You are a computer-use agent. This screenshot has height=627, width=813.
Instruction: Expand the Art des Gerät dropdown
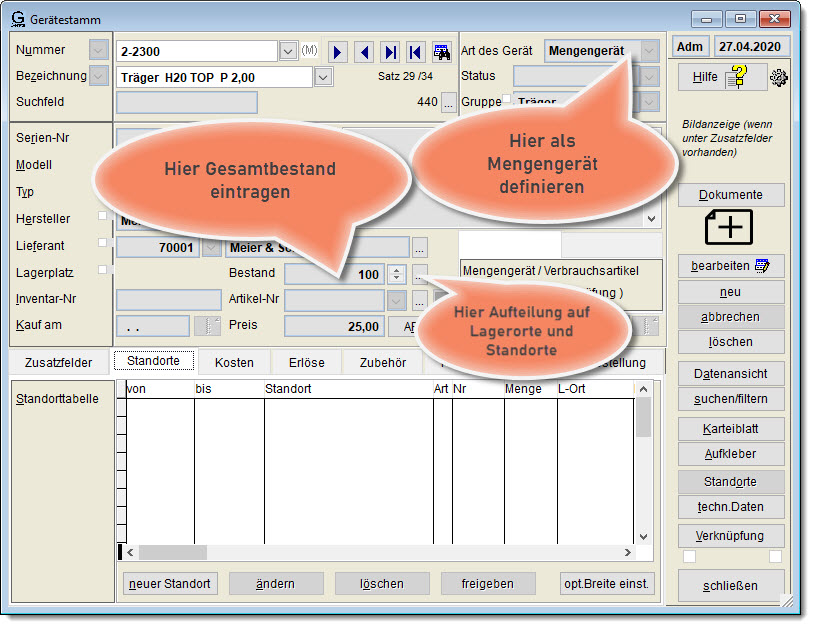point(650,50)
